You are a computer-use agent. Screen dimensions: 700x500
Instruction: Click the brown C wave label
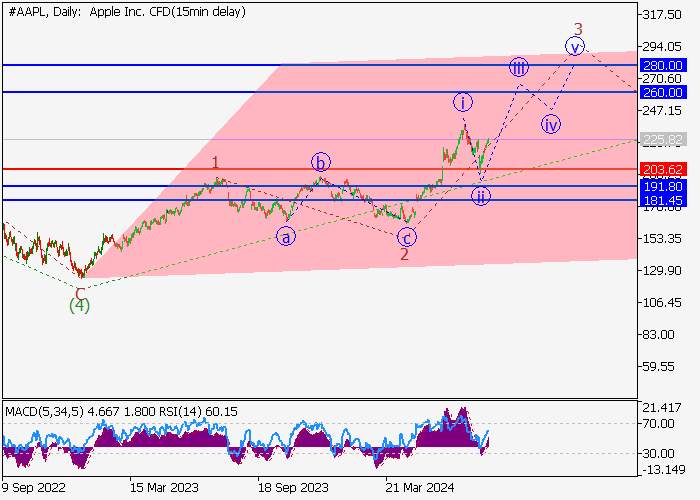pos(80,294)
